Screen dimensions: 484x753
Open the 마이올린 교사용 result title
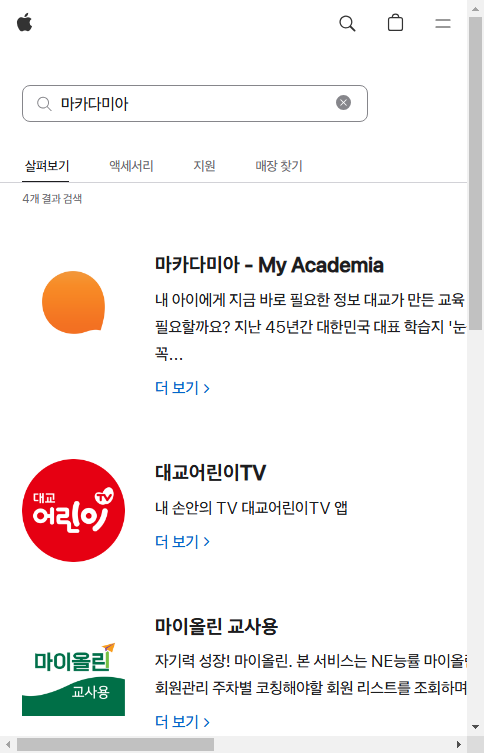click(216, 626)
